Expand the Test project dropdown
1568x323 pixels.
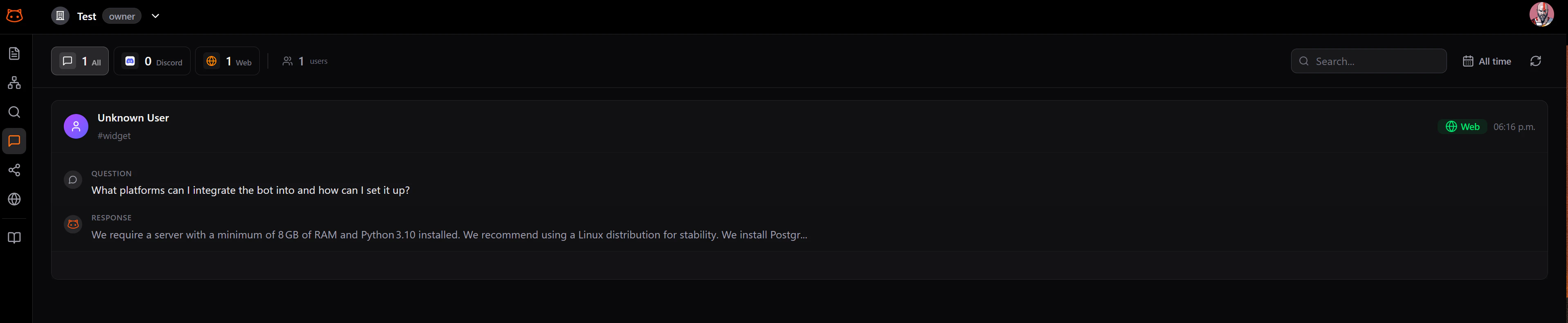click(x=155, y=16)
